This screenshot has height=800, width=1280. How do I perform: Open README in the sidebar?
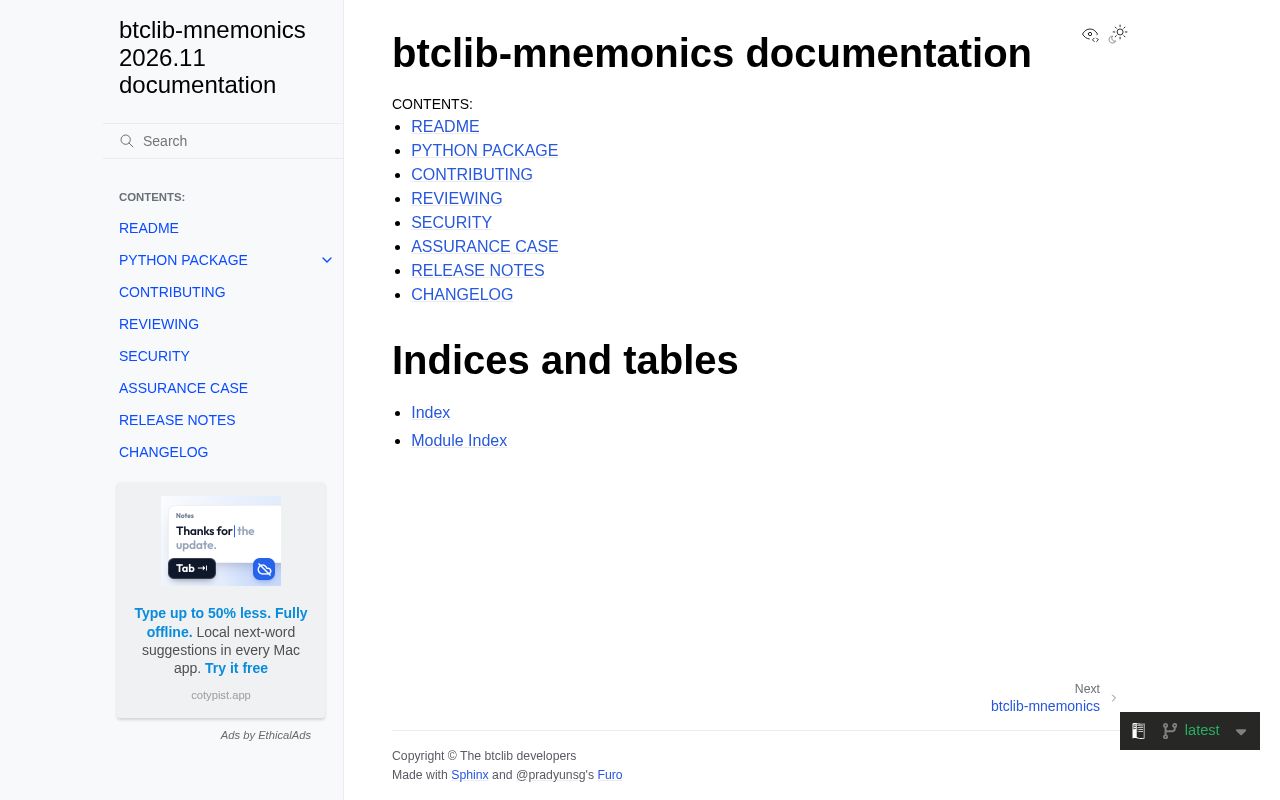click(x=149, y=228)
